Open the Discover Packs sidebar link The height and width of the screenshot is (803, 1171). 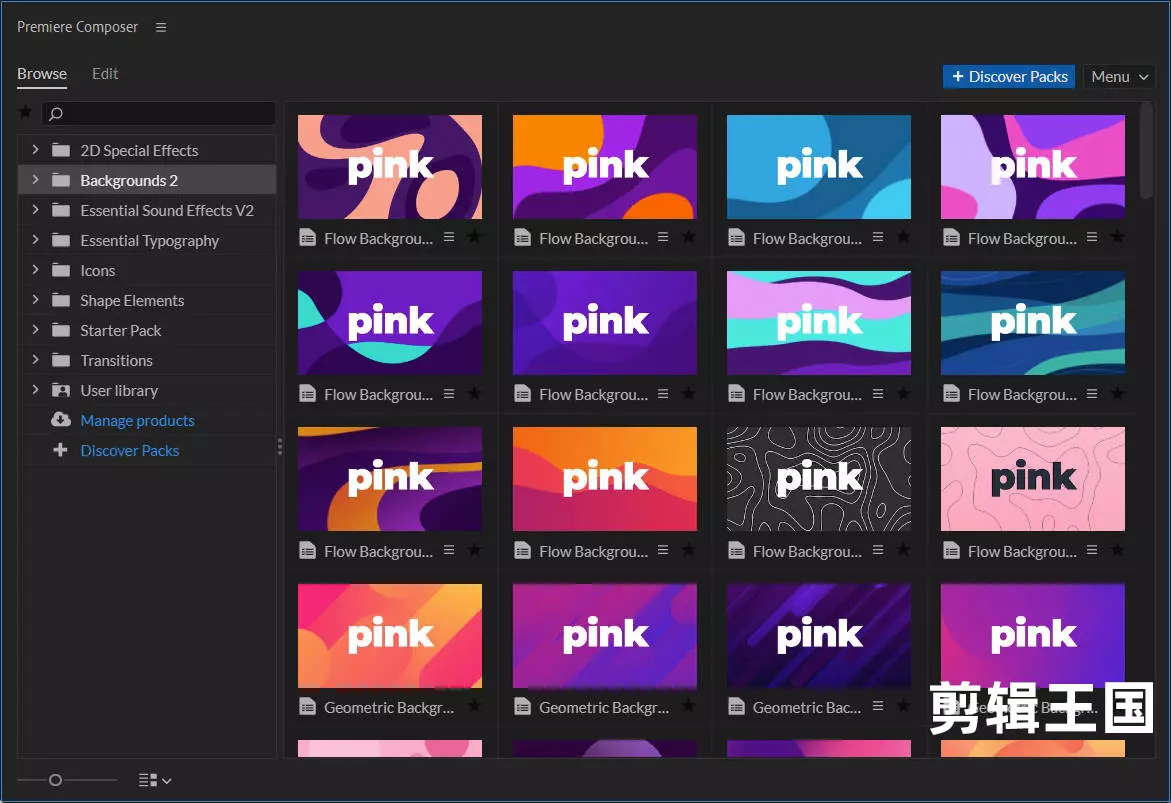point(130,450)
